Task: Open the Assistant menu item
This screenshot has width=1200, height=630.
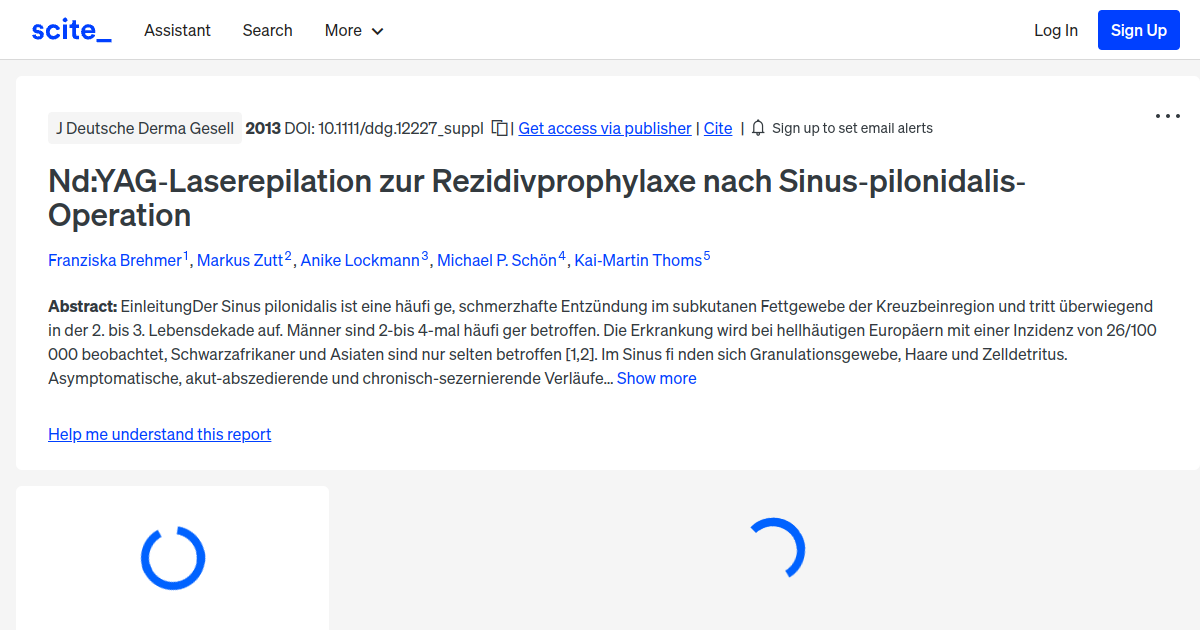Action: point(177,30)
